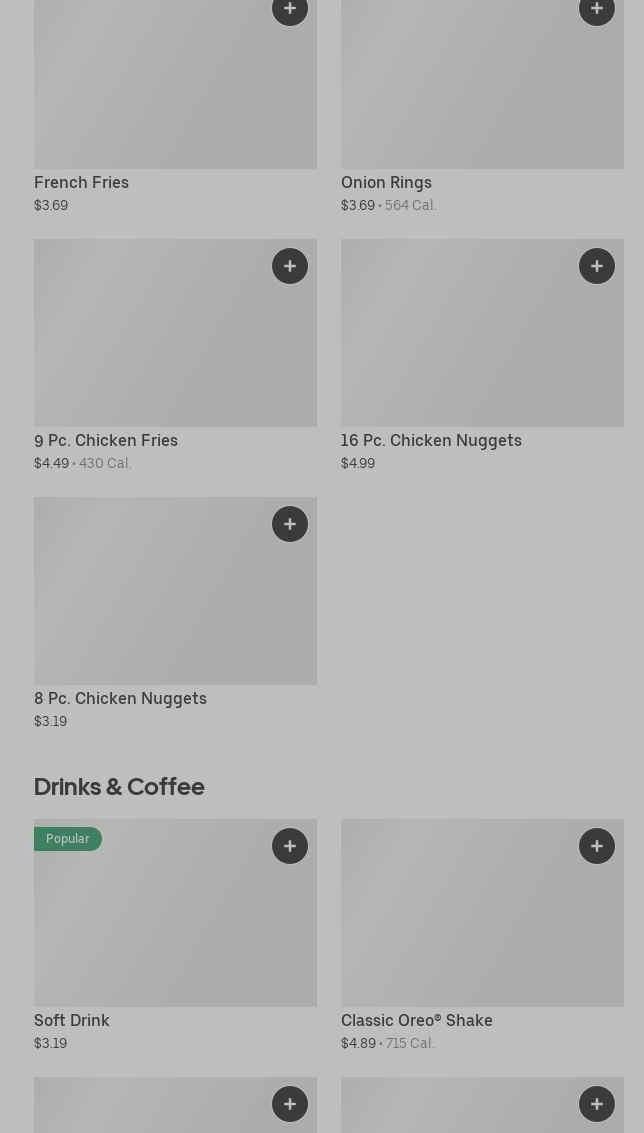Image resolution: width=644 pixels, height=1133 pixels.
Task: Open French Fries item name
Action: tap(81, 183)
